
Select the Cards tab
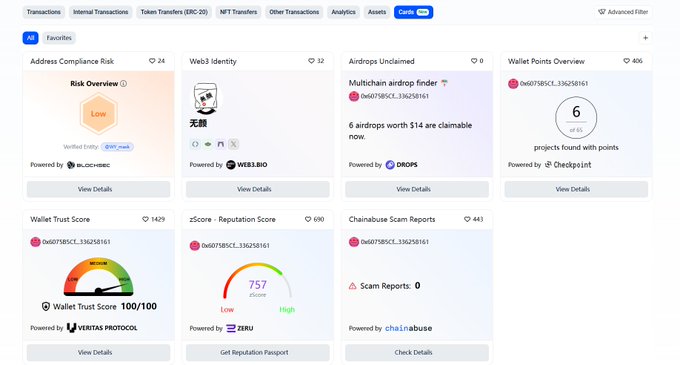coord(413,12)
